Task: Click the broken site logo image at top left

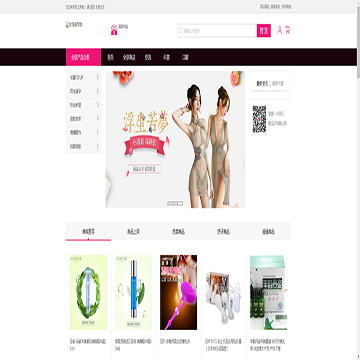Action: (x=74, y=25)
